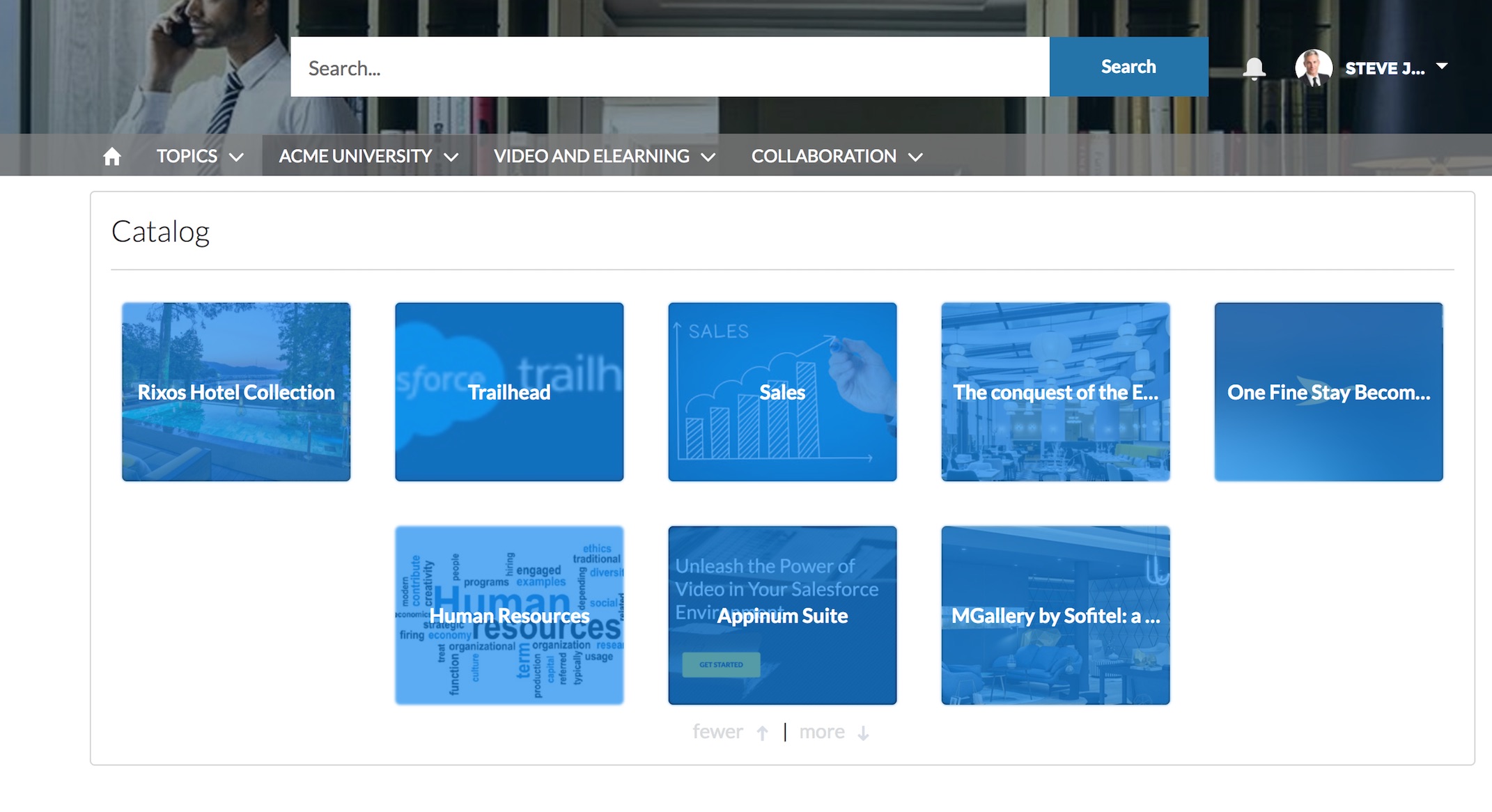This screenshot has width=1492, height=812.
Task: Click the more down-arrow icon
Action: pyautogui.click(x=863, y=733)
